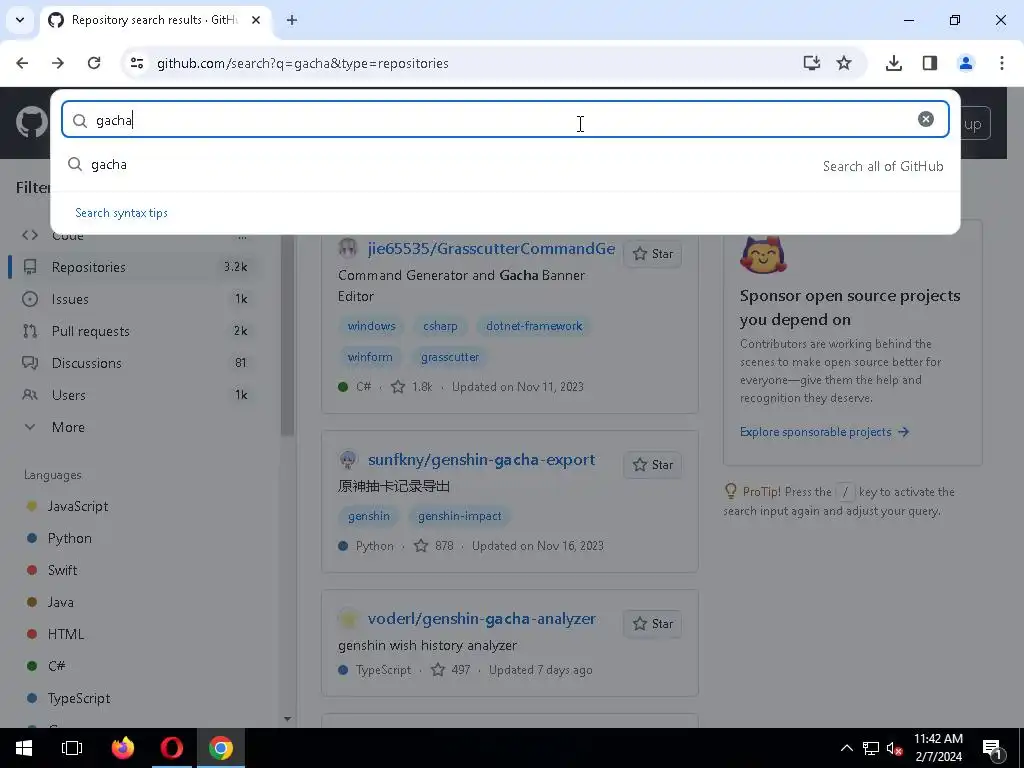Open Chrome downloads
The height and width of the screenshot is (768, 1024).
tap(894, 63)
